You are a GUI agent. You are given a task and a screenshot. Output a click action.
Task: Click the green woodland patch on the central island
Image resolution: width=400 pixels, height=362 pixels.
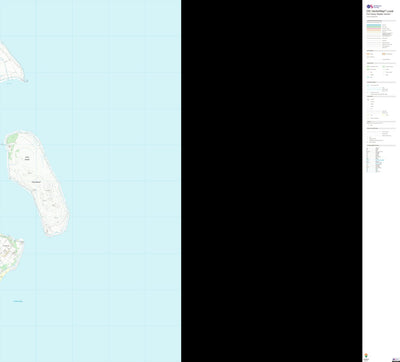point(12,138)
